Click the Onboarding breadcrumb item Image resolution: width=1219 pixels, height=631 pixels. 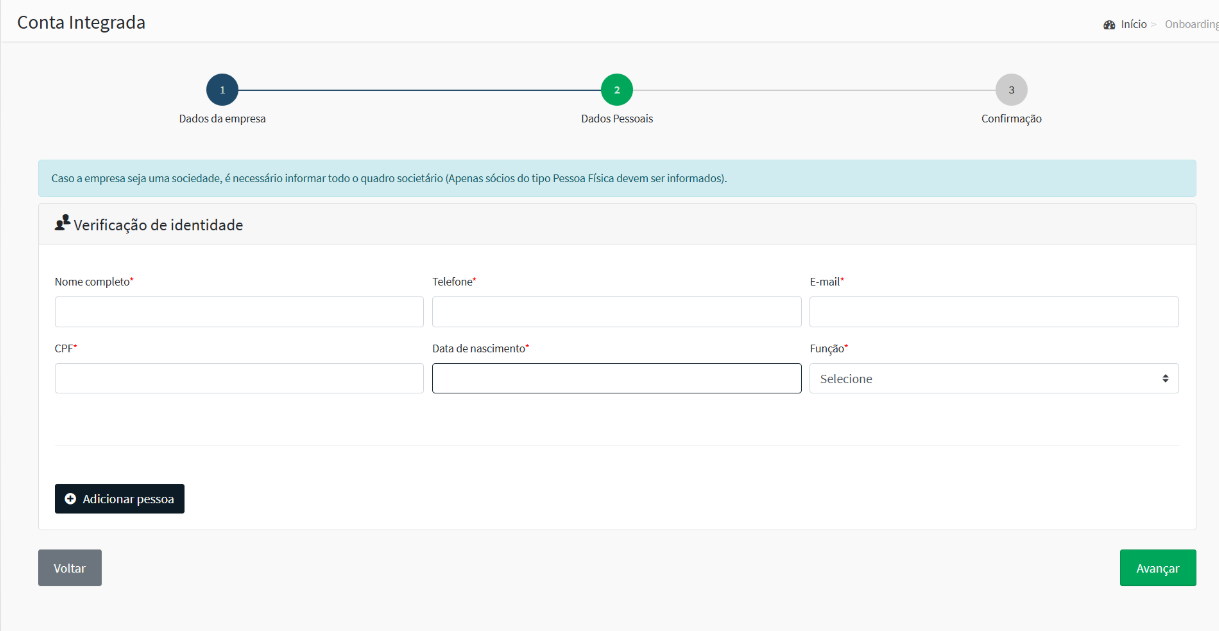tap(1191, 24)
